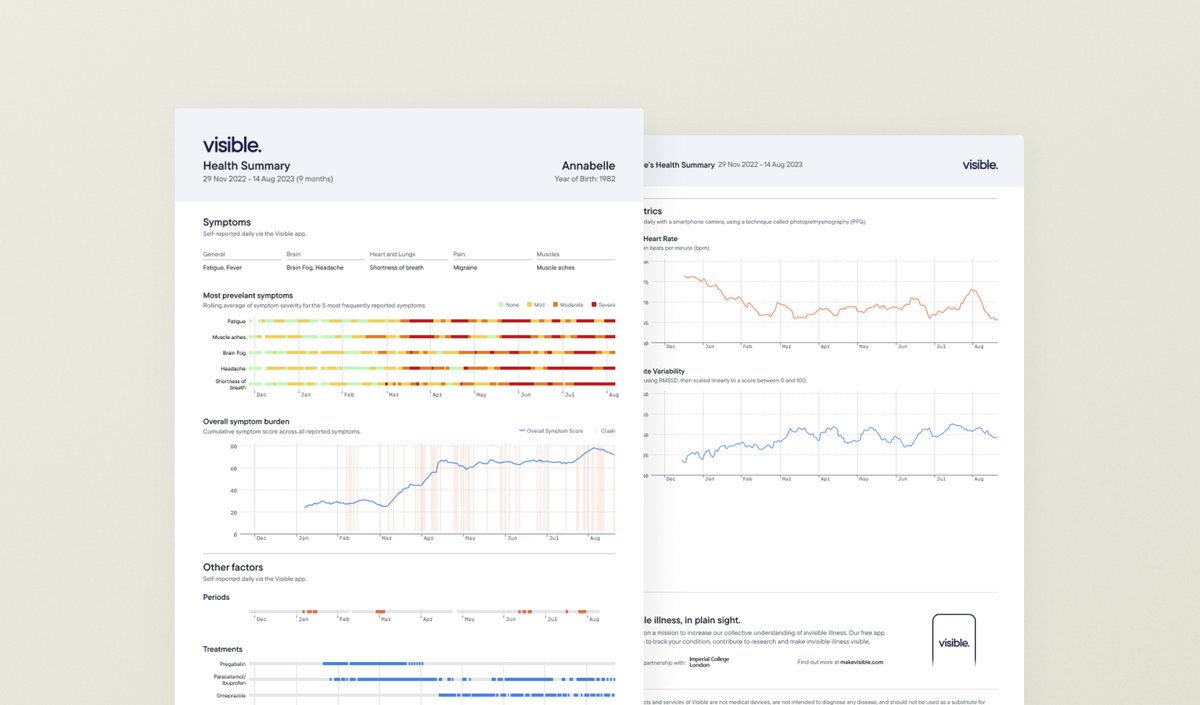Click the Overall Symptom Score legend entry
This screenshot has width=1200, height=705.
tap(551, 431)
